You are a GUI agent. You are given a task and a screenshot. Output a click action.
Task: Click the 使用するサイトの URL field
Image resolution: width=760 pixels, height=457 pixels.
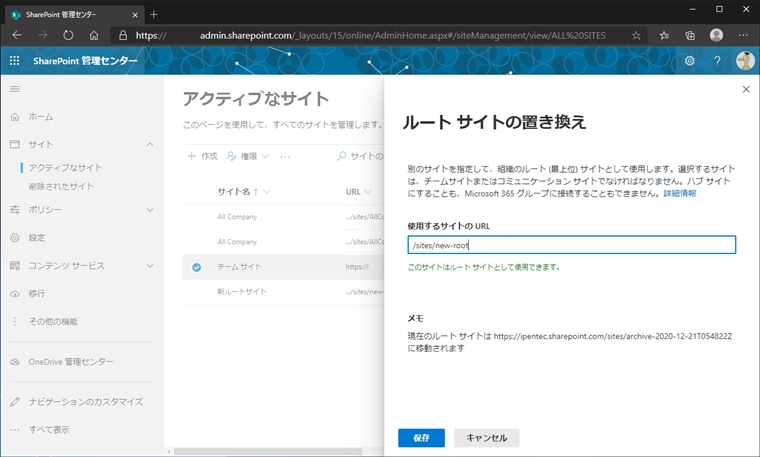tap(571, 245)
